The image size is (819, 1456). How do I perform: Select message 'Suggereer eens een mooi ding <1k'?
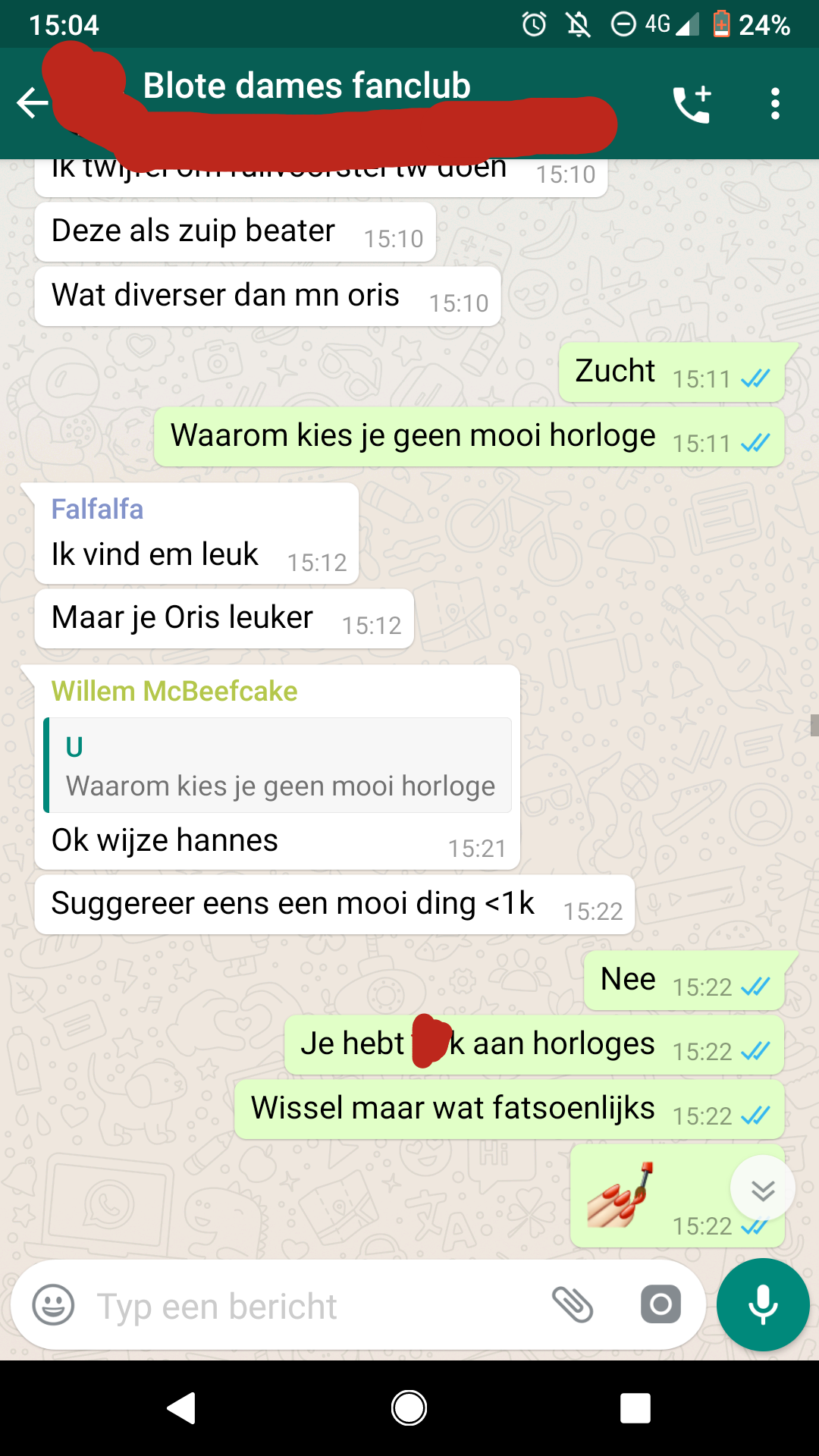pos(334,905)
